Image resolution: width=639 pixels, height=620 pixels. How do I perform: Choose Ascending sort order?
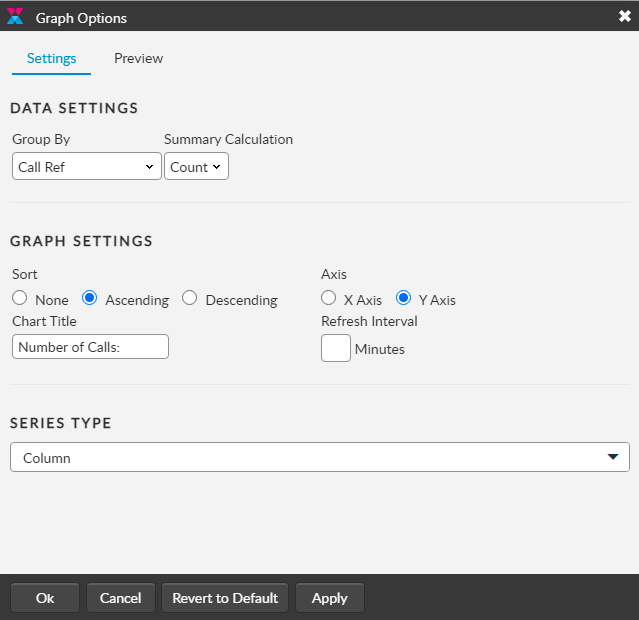[x=89, y=298]
